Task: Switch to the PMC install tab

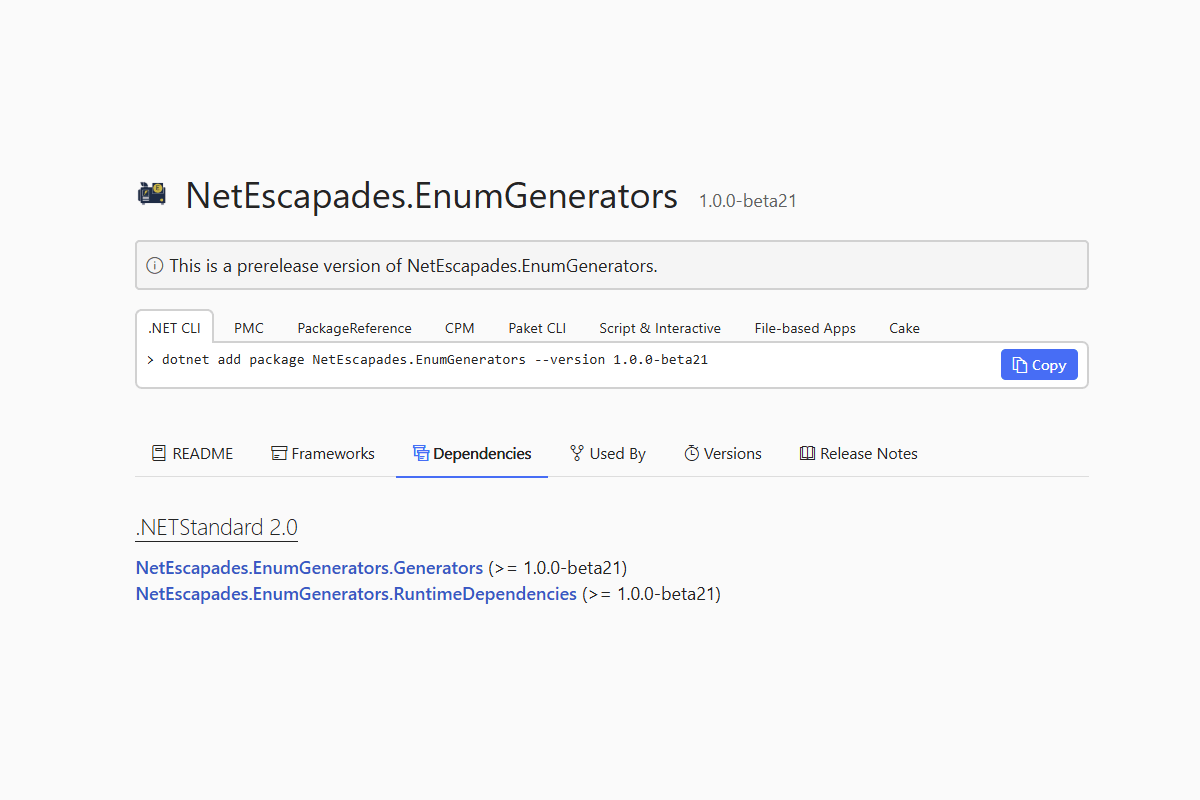Action: (x=249, y=328)
